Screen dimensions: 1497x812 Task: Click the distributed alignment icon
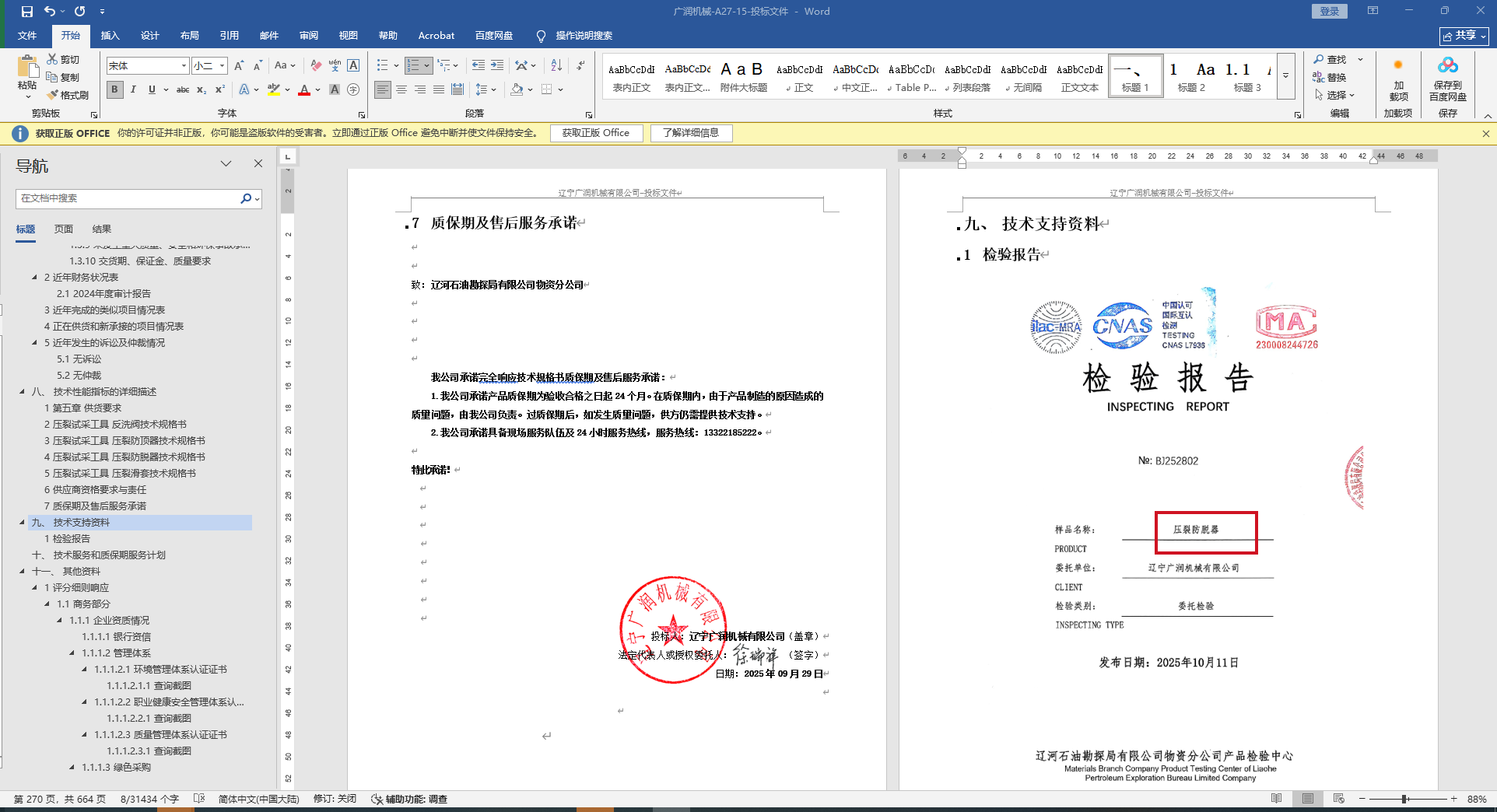tap(458, 89)
